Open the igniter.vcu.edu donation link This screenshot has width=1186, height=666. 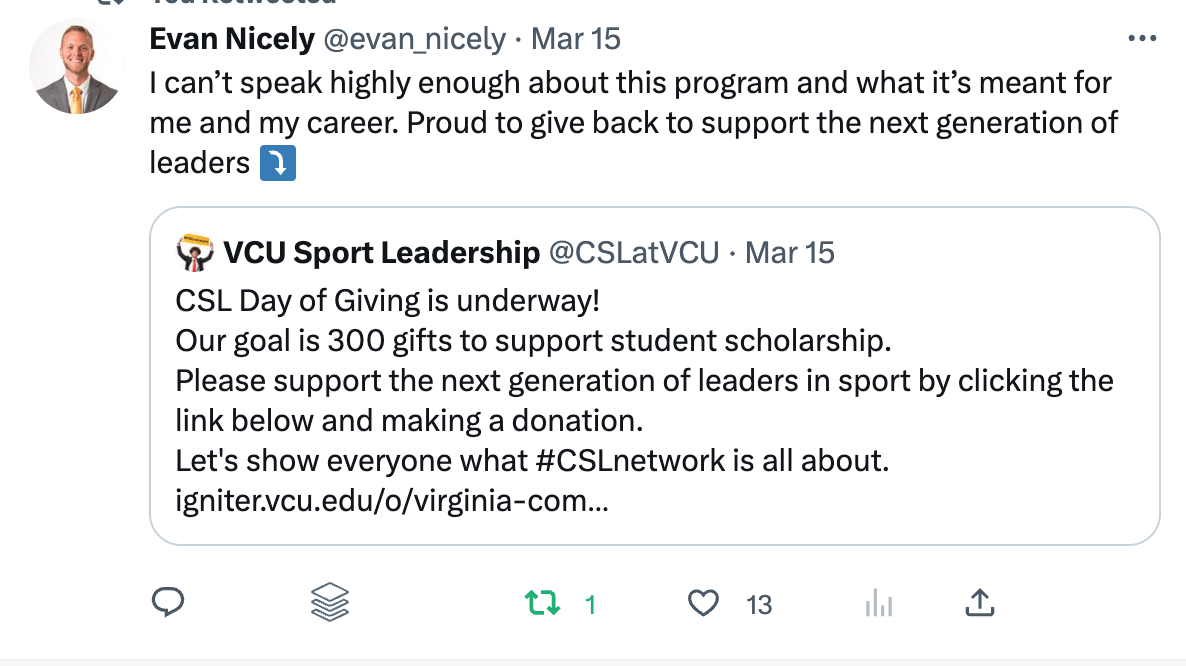pyautogui.click(x=391, y=501)
